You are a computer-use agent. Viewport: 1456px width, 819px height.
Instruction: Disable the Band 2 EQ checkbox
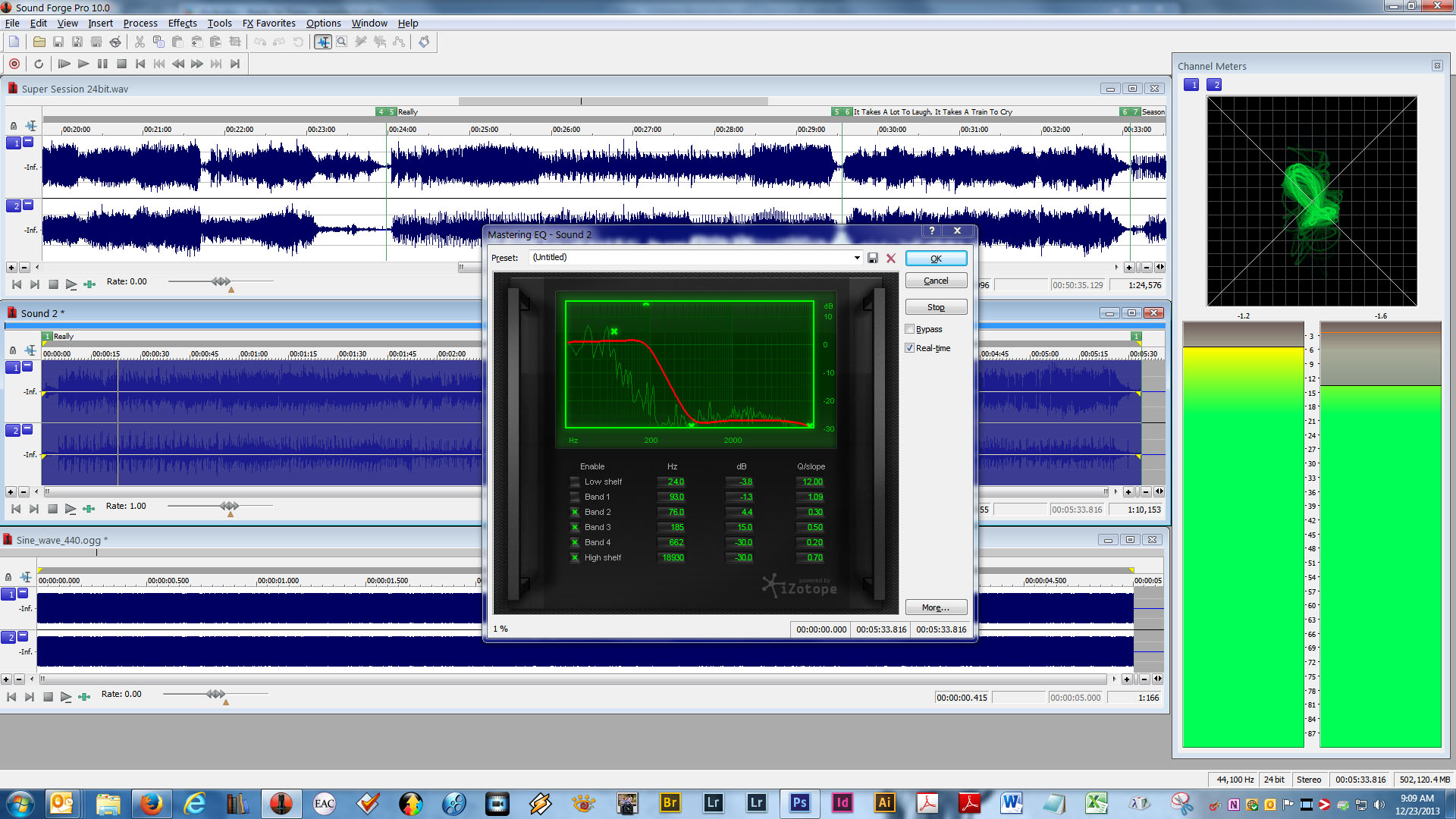(575, 512)
